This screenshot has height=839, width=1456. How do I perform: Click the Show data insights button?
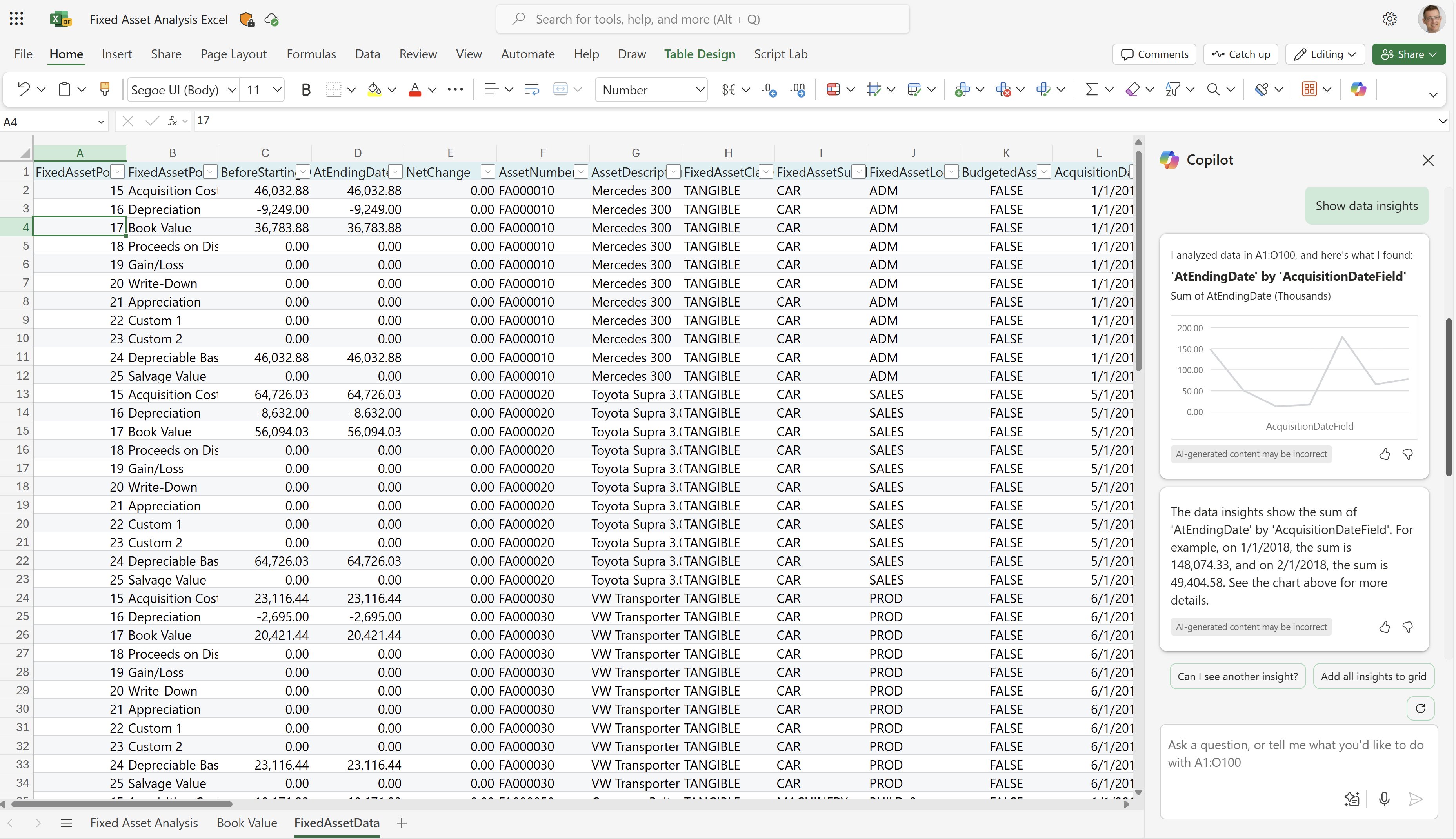click(x=1367, y=205)
